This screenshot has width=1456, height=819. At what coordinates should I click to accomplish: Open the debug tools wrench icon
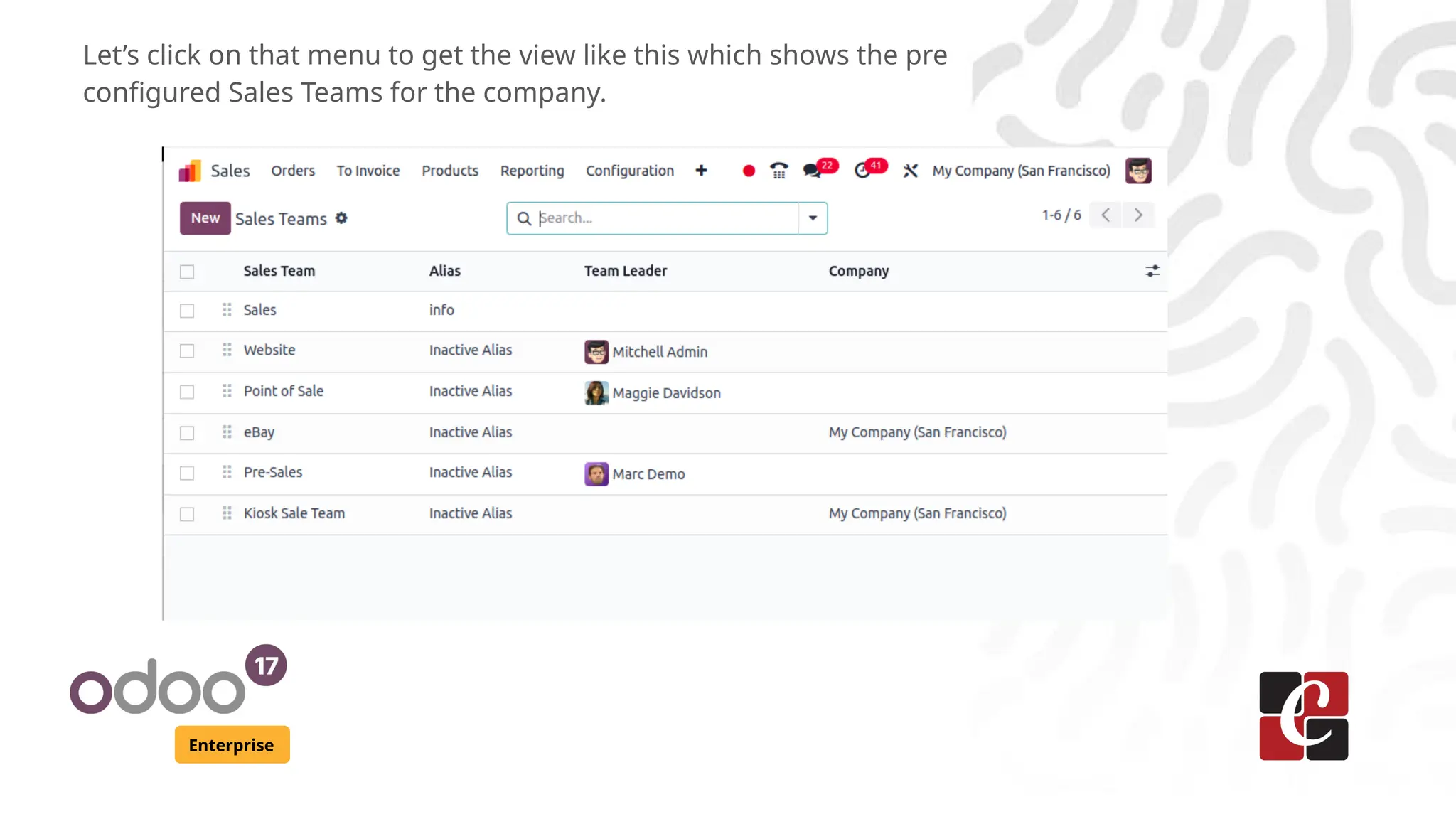[911, 171]
